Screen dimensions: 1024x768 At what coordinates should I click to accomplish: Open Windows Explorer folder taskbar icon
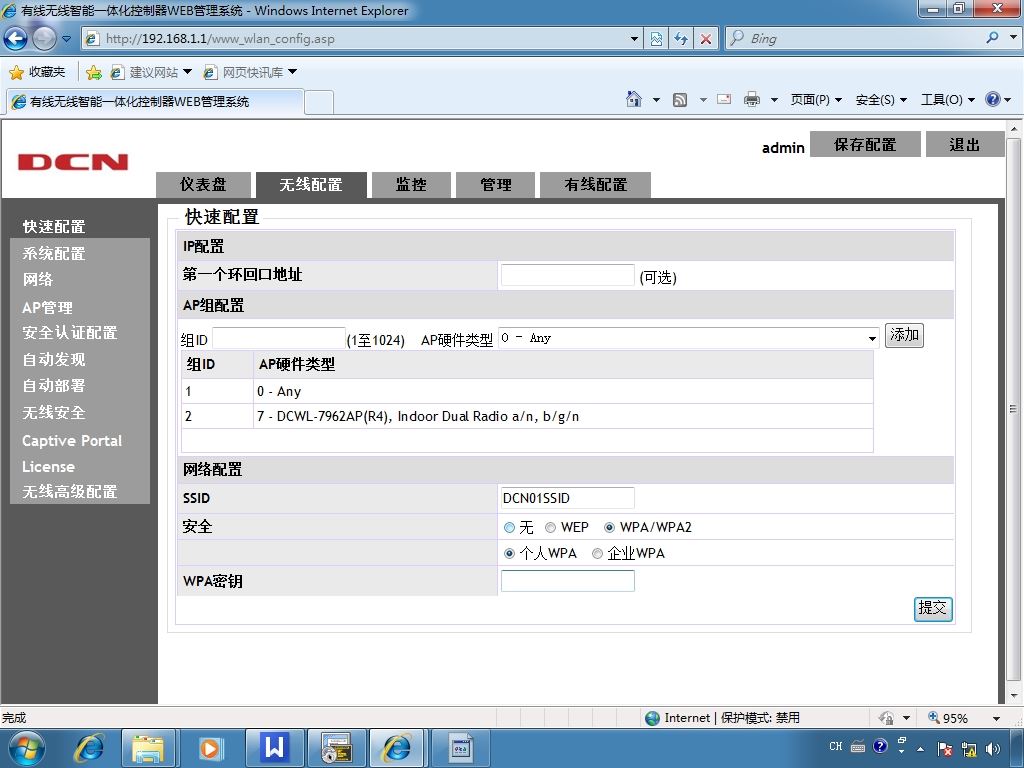148,748
